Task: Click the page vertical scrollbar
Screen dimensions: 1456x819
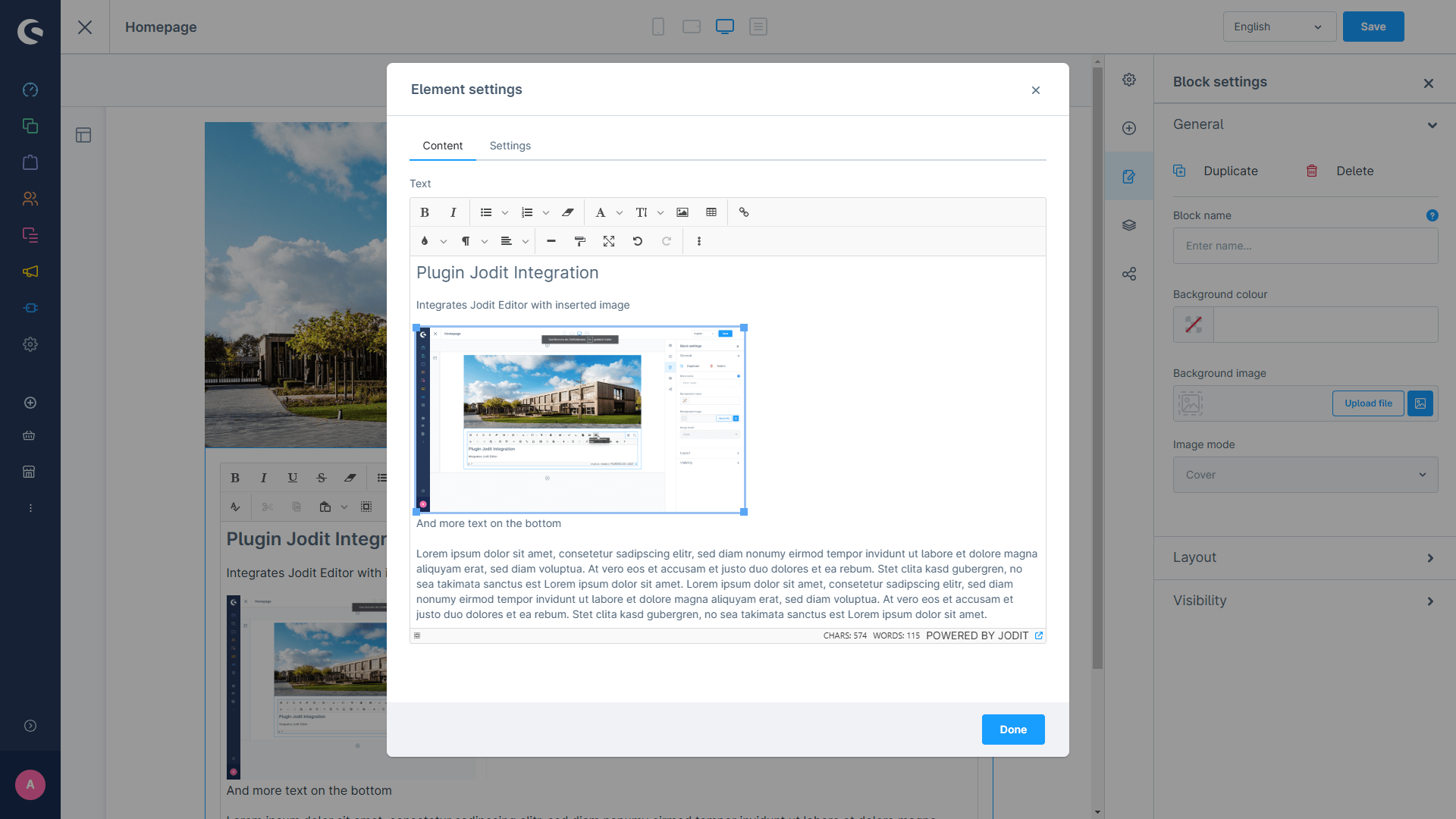Action: tap(1097, 368)
